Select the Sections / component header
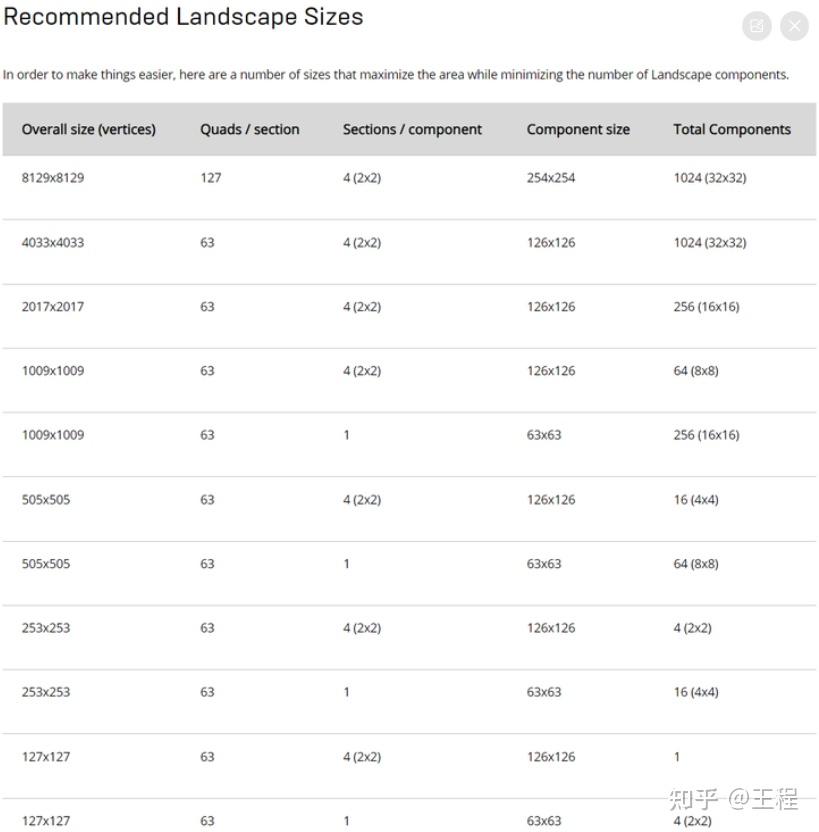 [412, 129]
